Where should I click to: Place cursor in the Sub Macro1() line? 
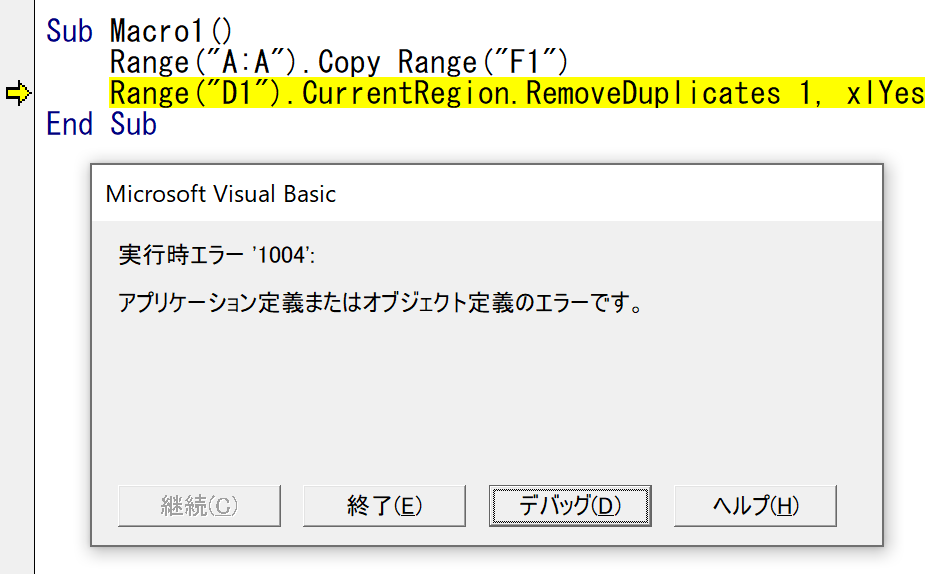[139, 31]
